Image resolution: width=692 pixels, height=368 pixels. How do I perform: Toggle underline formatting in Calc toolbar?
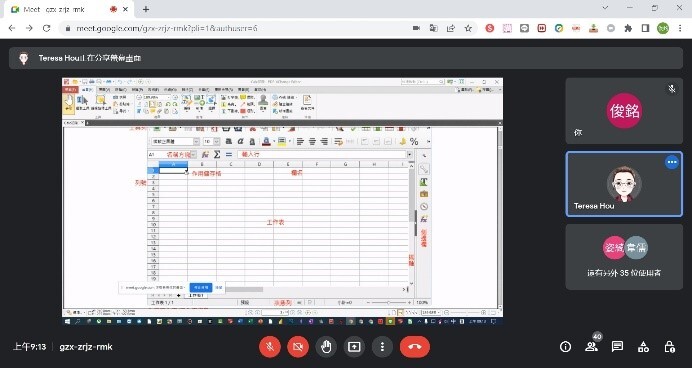[x=252, y=142]
